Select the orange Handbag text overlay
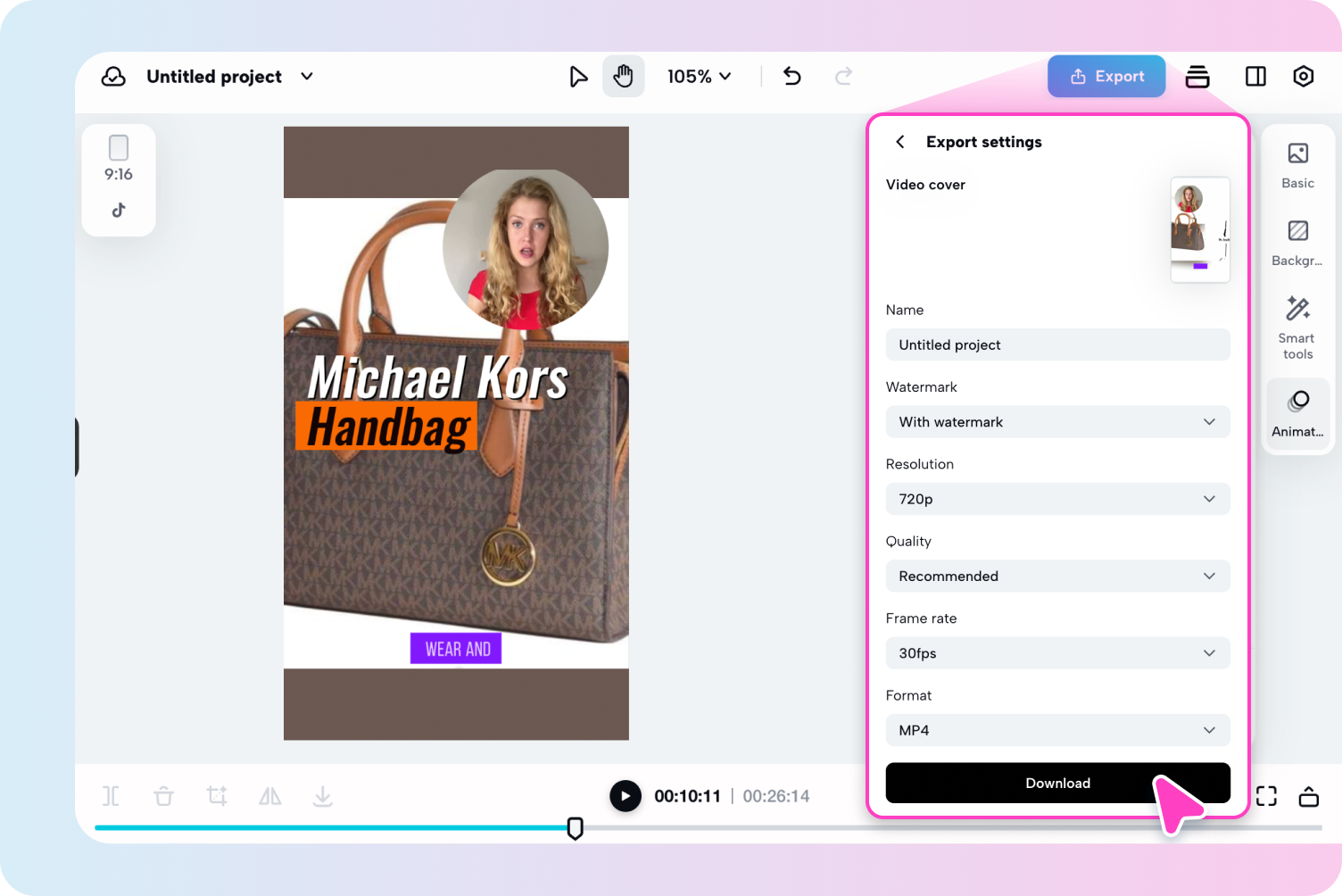1342x896 pixels. [x=387, y=427]
